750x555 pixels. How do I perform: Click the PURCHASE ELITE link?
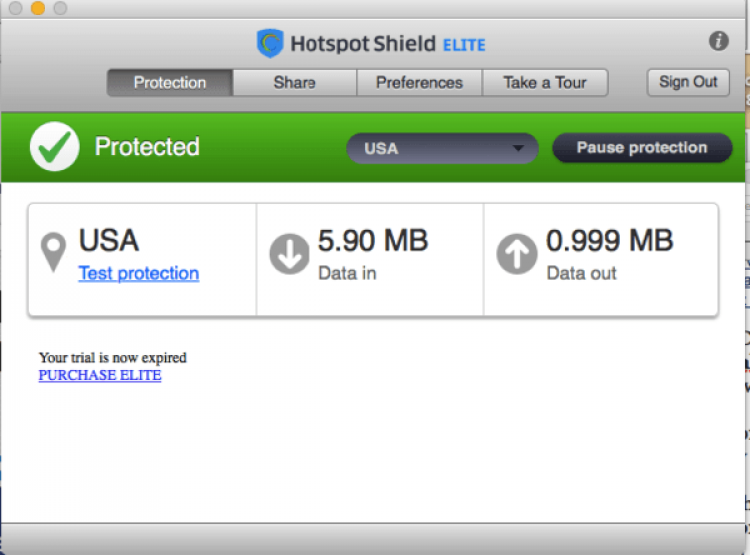point(100,375)
